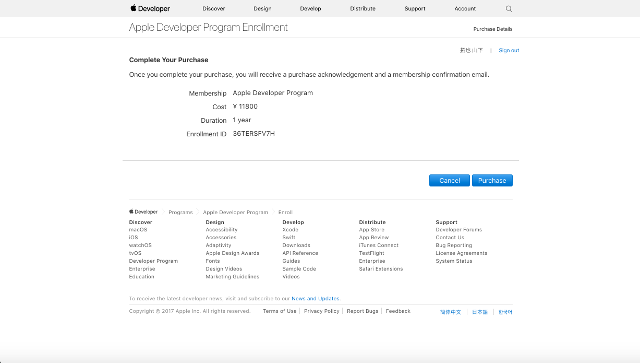Image resolution: width=640 pixels, height=363 pixels.
Task: Click the Complete Your Purchase heading
Action: click(169, 60)
